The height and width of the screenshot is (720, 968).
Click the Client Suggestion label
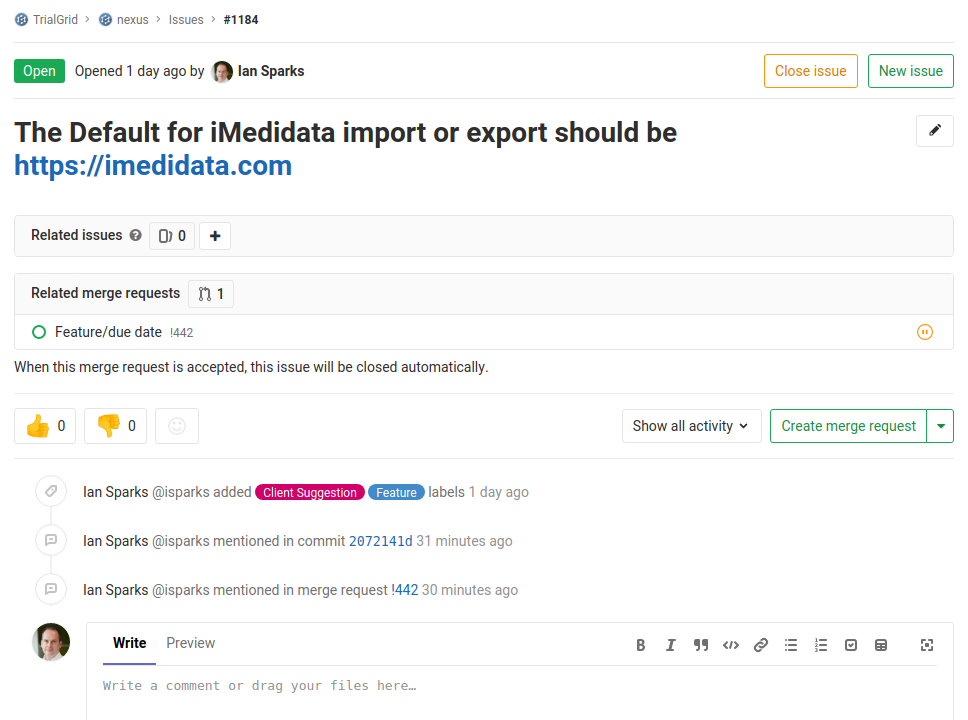point(310,492)
